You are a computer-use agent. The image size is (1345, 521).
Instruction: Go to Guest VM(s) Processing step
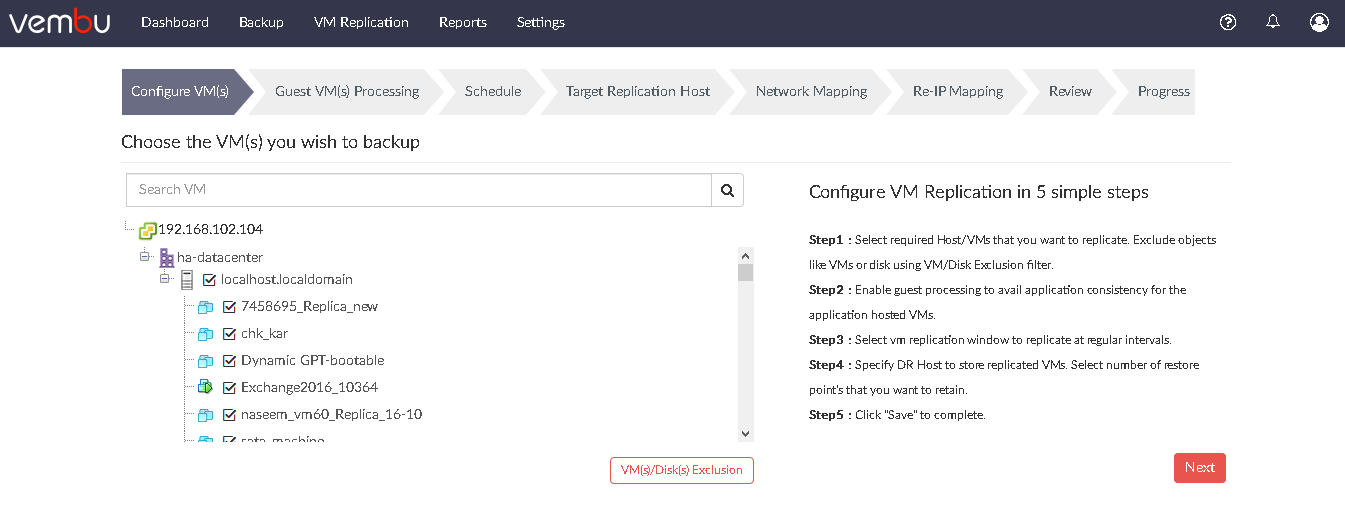(347, 91)
